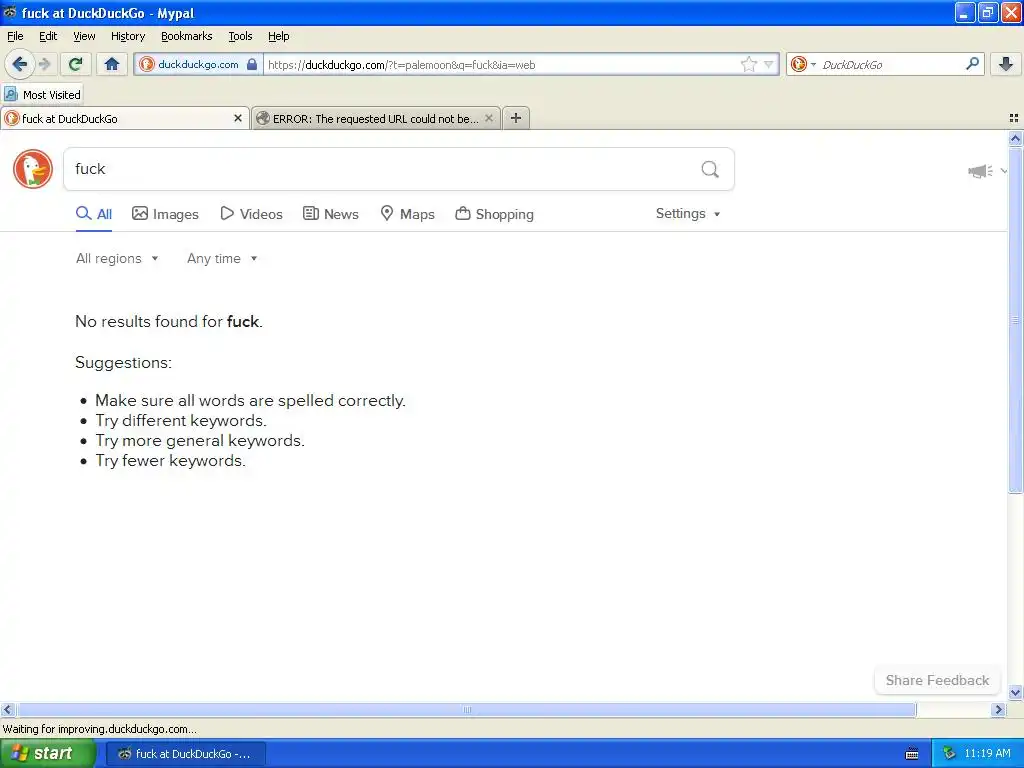Screen dimensions: 1024x768
Task: Bookmark this page with the star icon
Action: (x=748, y=64)
